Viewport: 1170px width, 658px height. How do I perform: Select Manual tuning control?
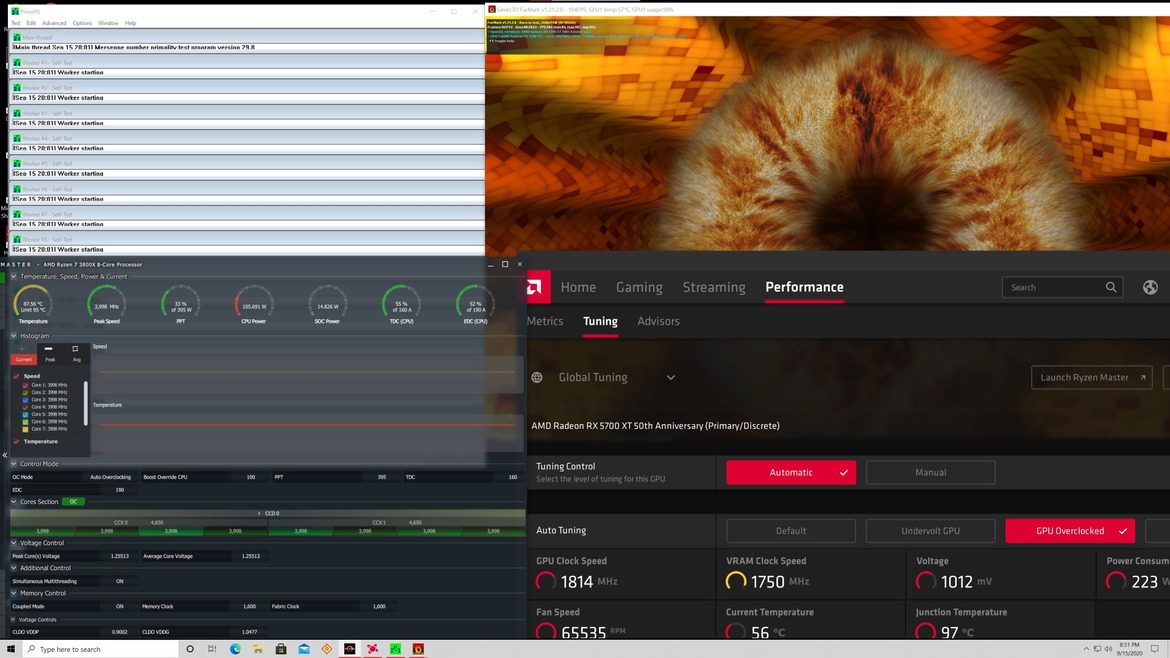click(x=930, y=472)
